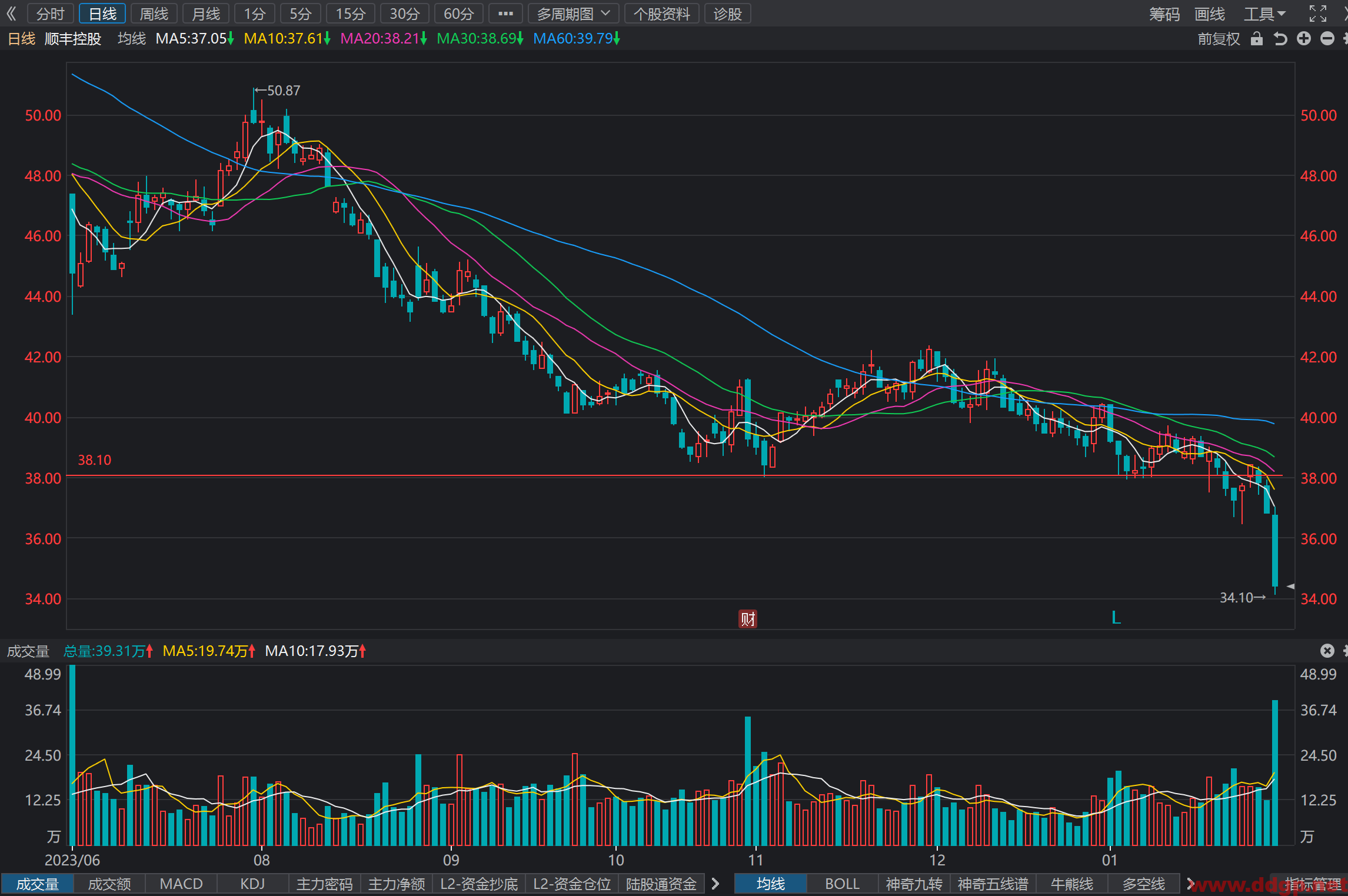
Task: Click the undo arrow icon in chart toolbar
Action: coord(1280,39)
